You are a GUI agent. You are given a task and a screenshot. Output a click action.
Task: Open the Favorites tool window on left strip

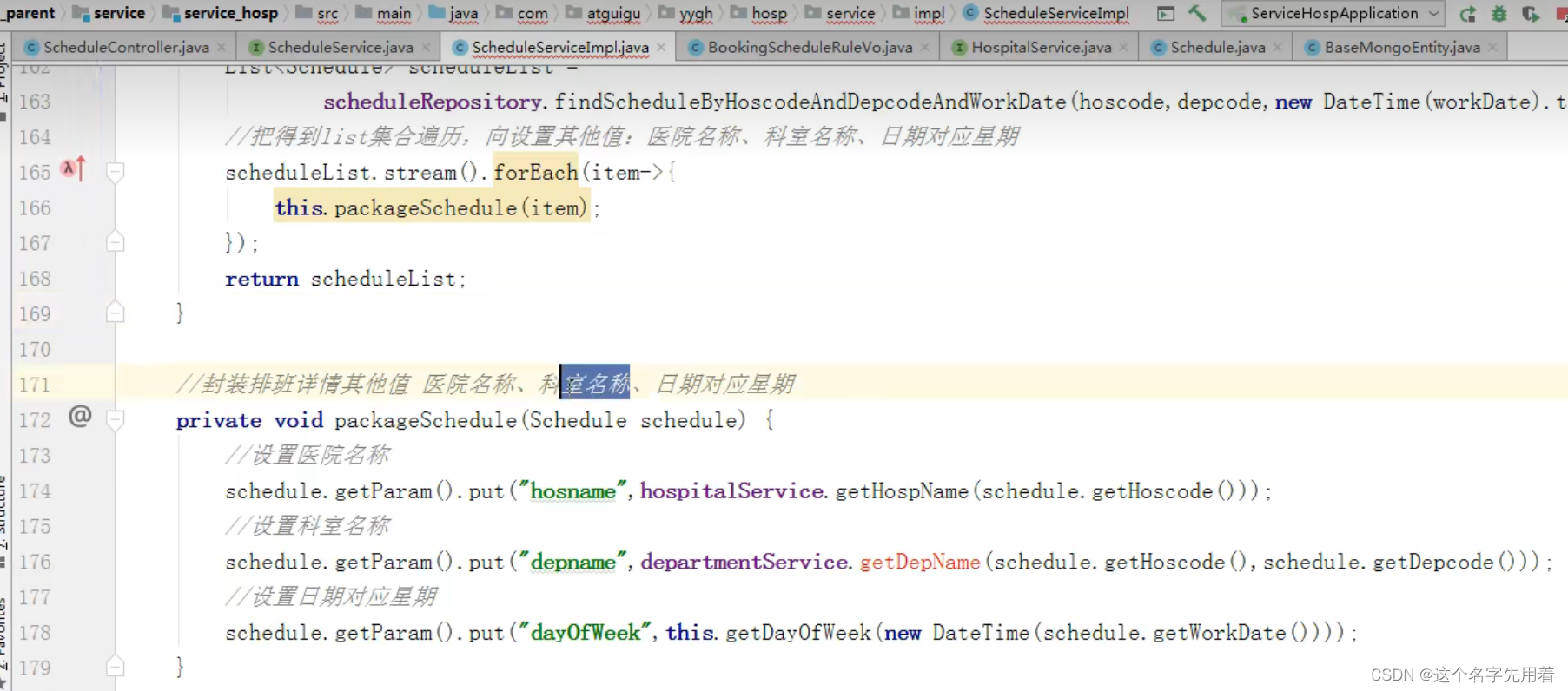click(x=4, y=642)
